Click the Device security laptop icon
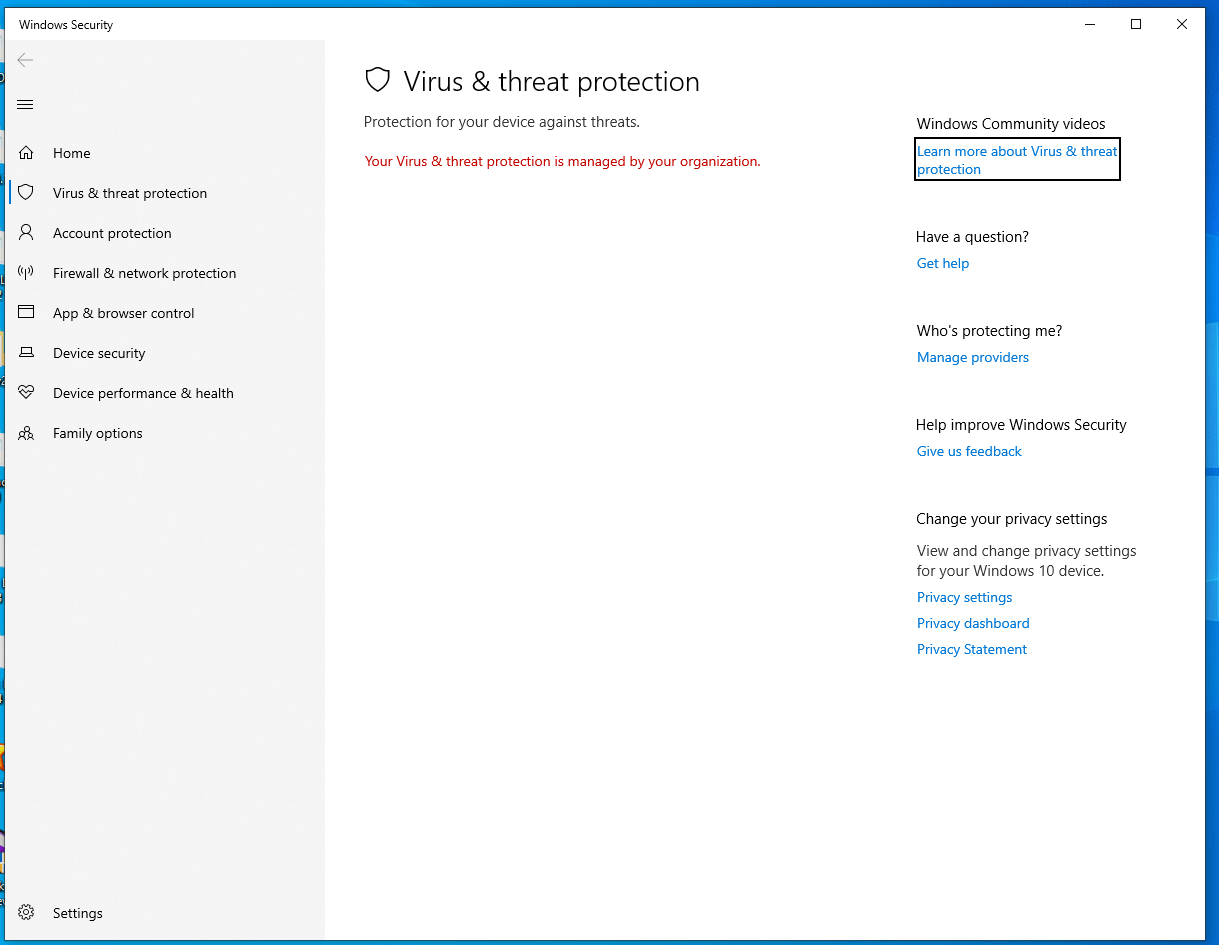The height and width of the screenshot is (945, 1219). (26, 353)
